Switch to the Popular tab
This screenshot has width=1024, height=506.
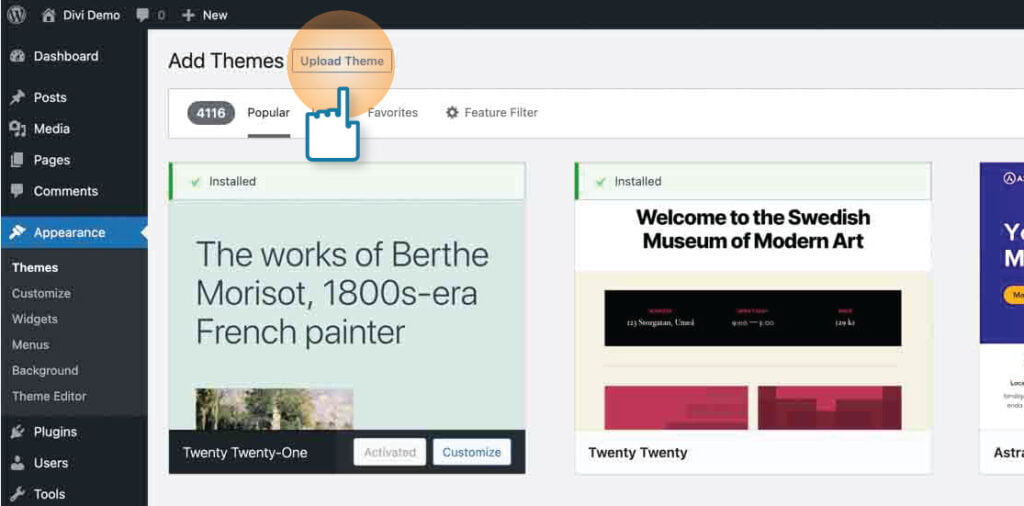click(268, 113)
